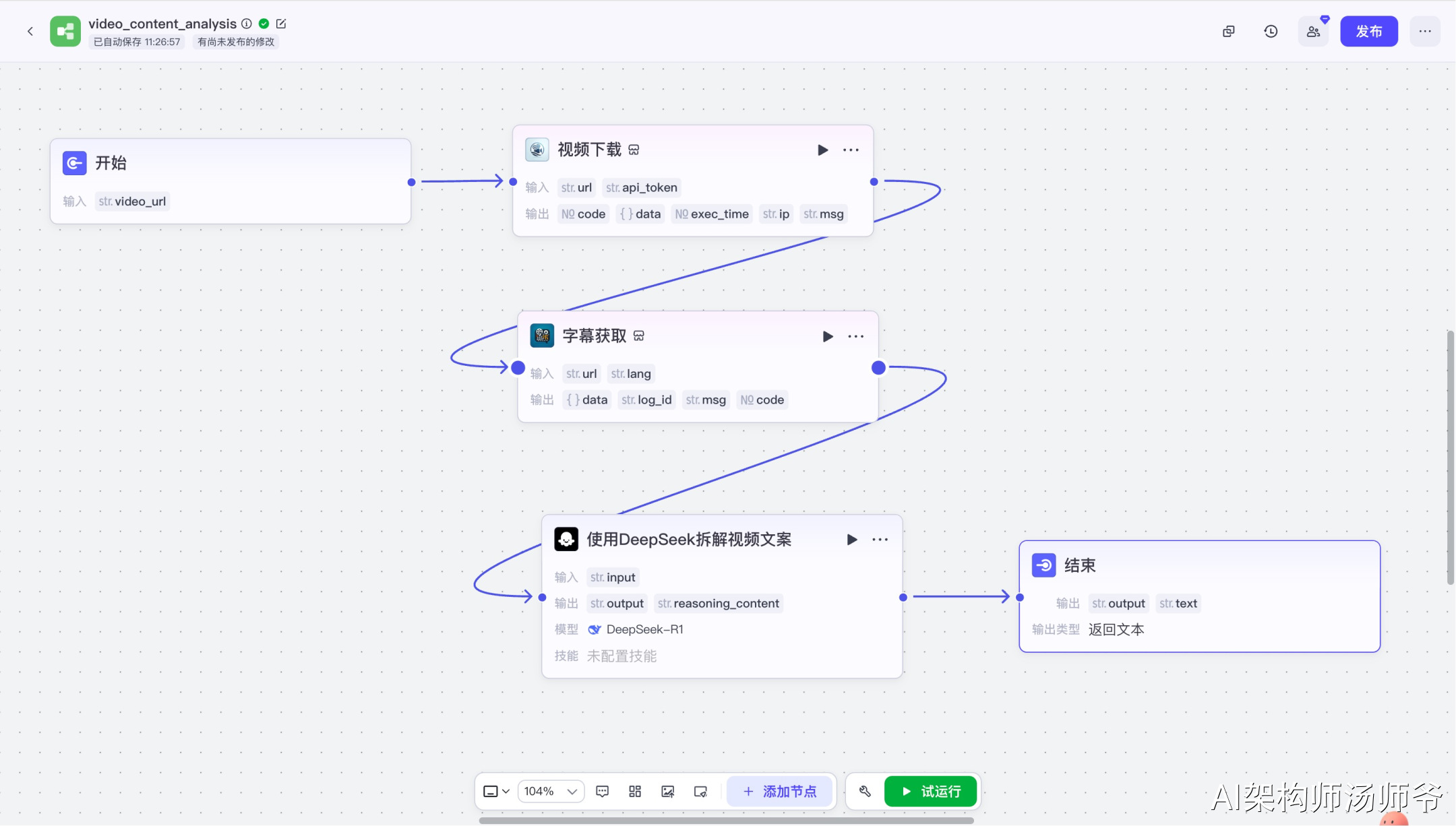Open more options on 视频下载 node

(851, 150)
